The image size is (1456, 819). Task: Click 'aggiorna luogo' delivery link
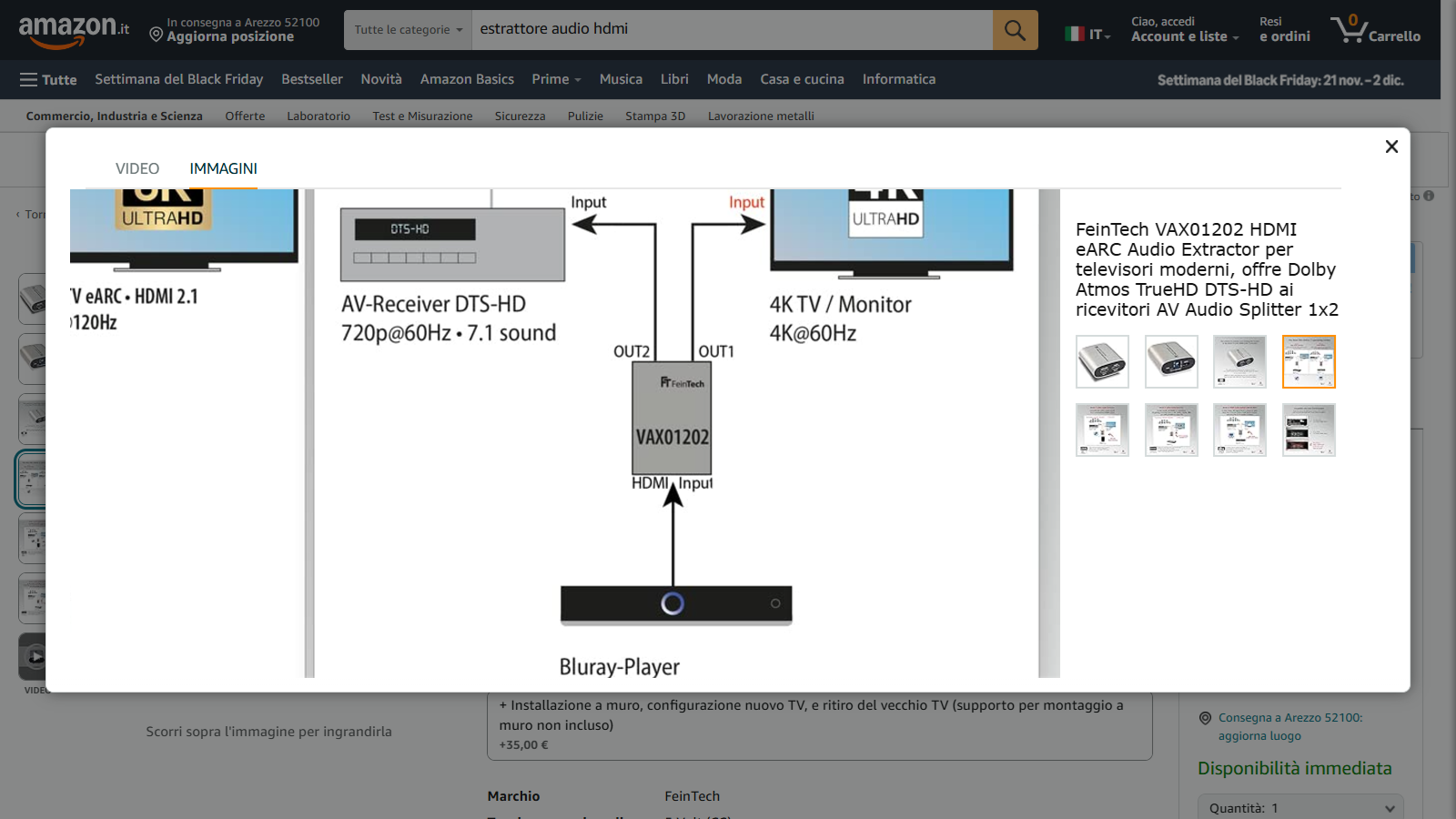click(1259, 736)
